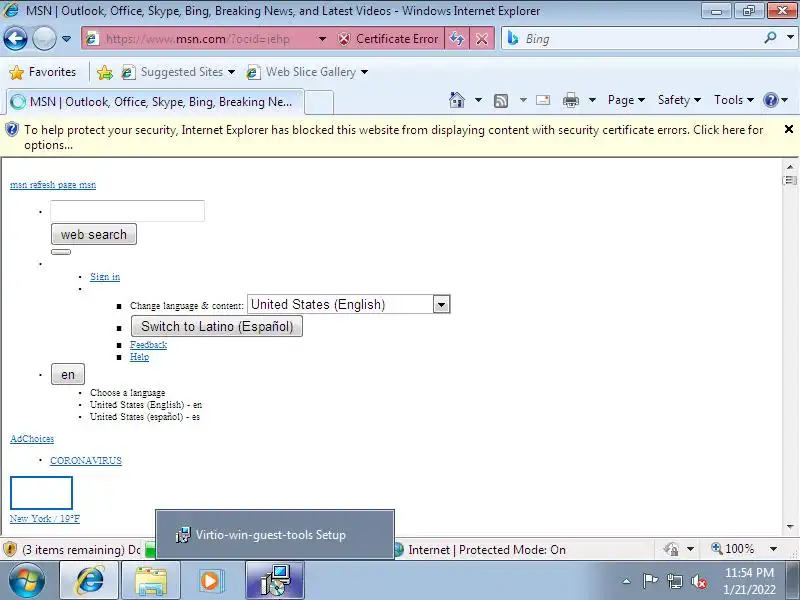Click the Internet Protected Mode zone indicator

pyautogui.click(x=480, y=549)
